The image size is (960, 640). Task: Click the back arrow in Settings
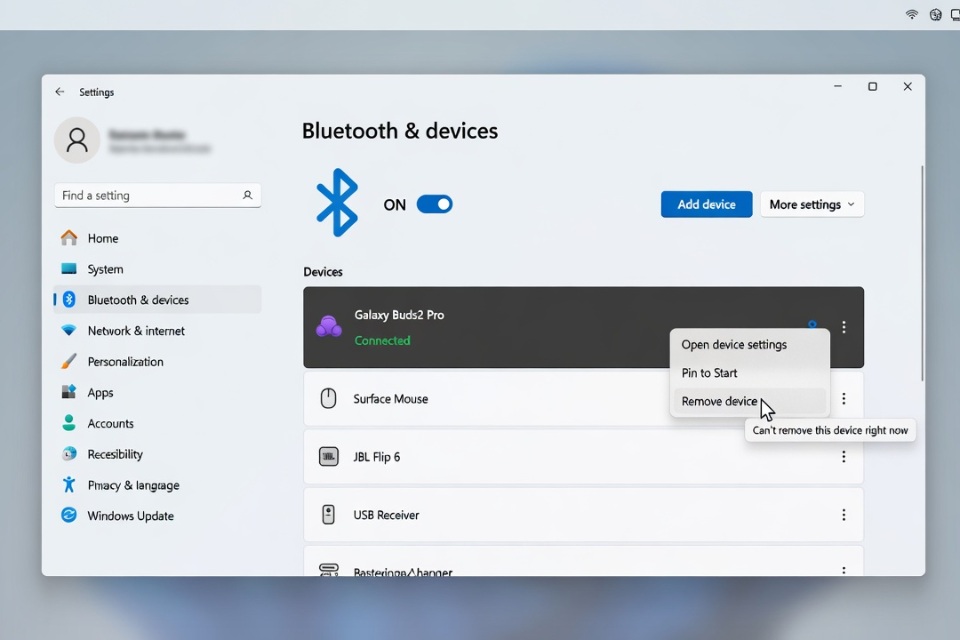point(59,92)
